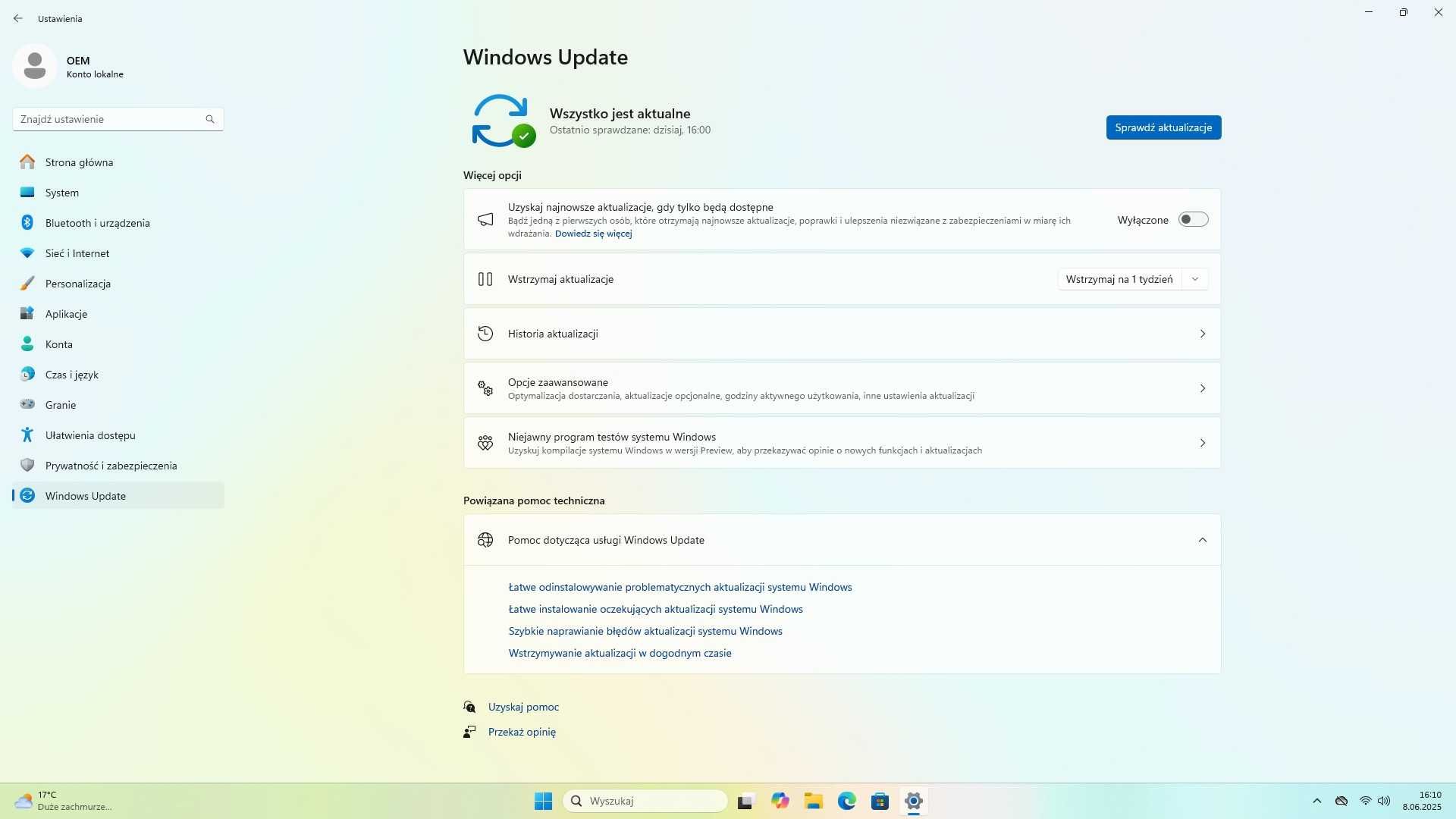Open File Explorer from taskbar

coord(813,801)
